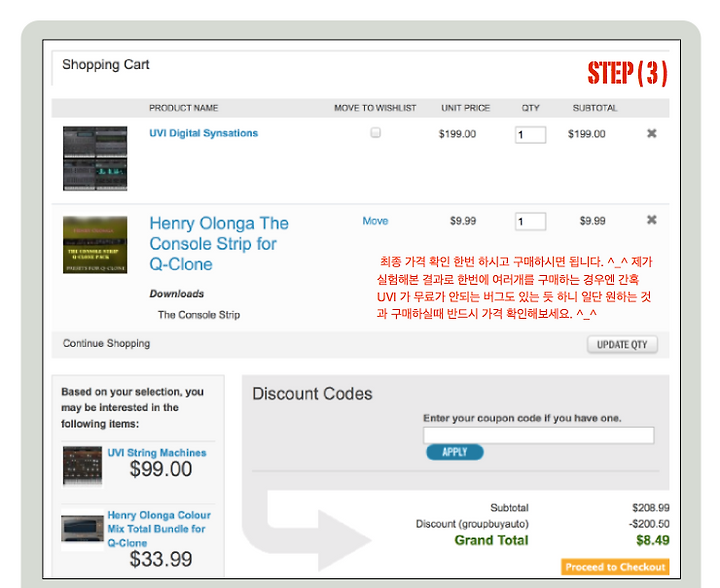The width and height of the screenshot is (720, 588).
Task: Click the $199.00 subtotal of UVI Digital Synsations
Action: coord(586,134)
